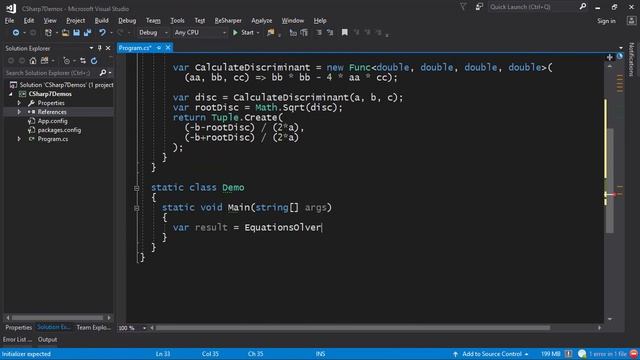The image size is (640, 360).
Task: Click the green Start debugging button
Action: coord(243,33)
